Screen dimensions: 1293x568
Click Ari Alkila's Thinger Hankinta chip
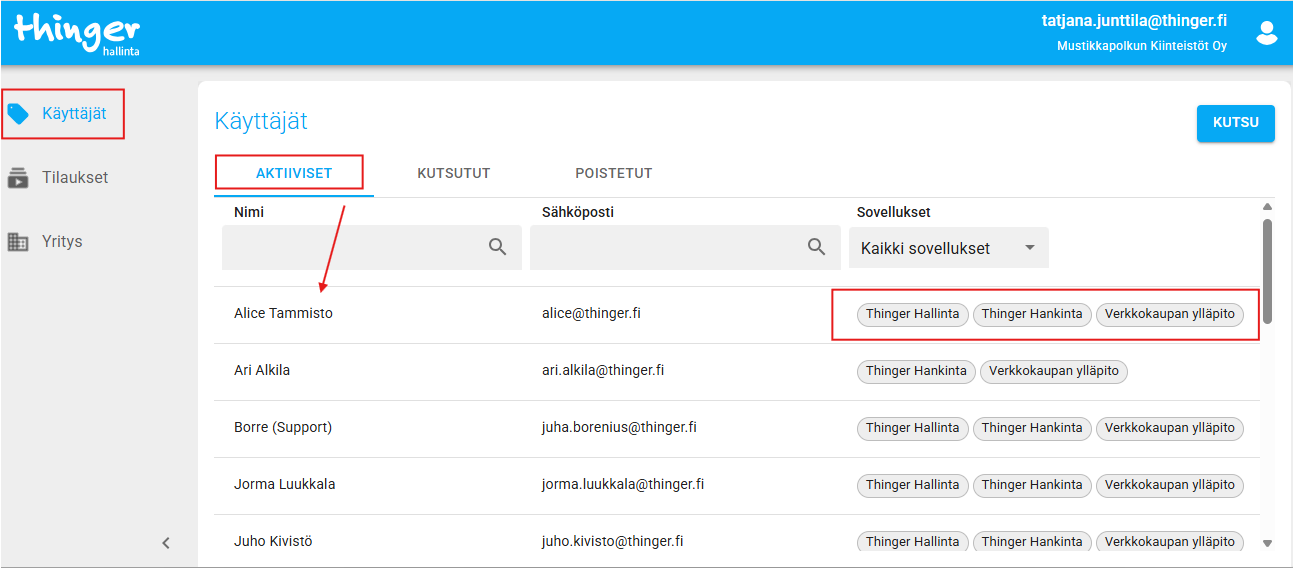click(x=916, y=371)
